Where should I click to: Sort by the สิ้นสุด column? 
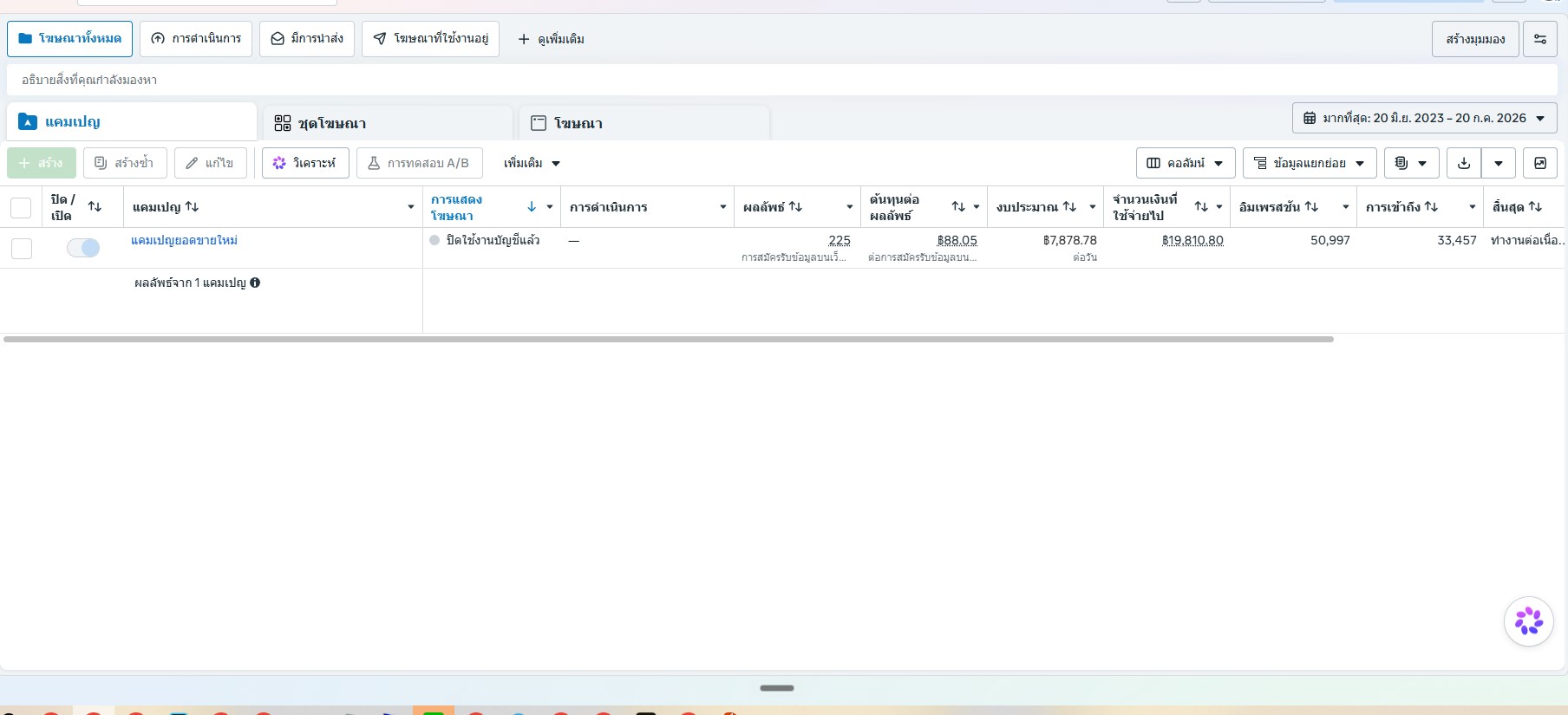pyautogui.click(x=1535, y=207)
